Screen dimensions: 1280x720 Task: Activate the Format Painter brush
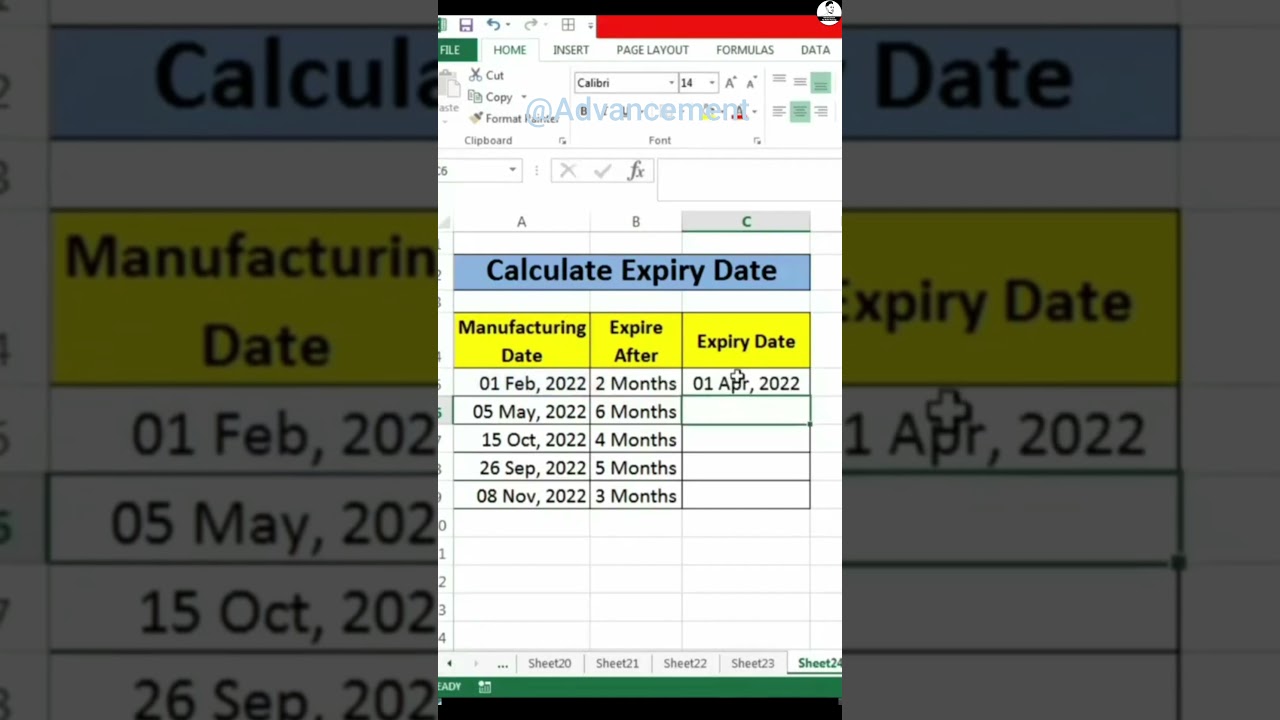pos(514,118)
